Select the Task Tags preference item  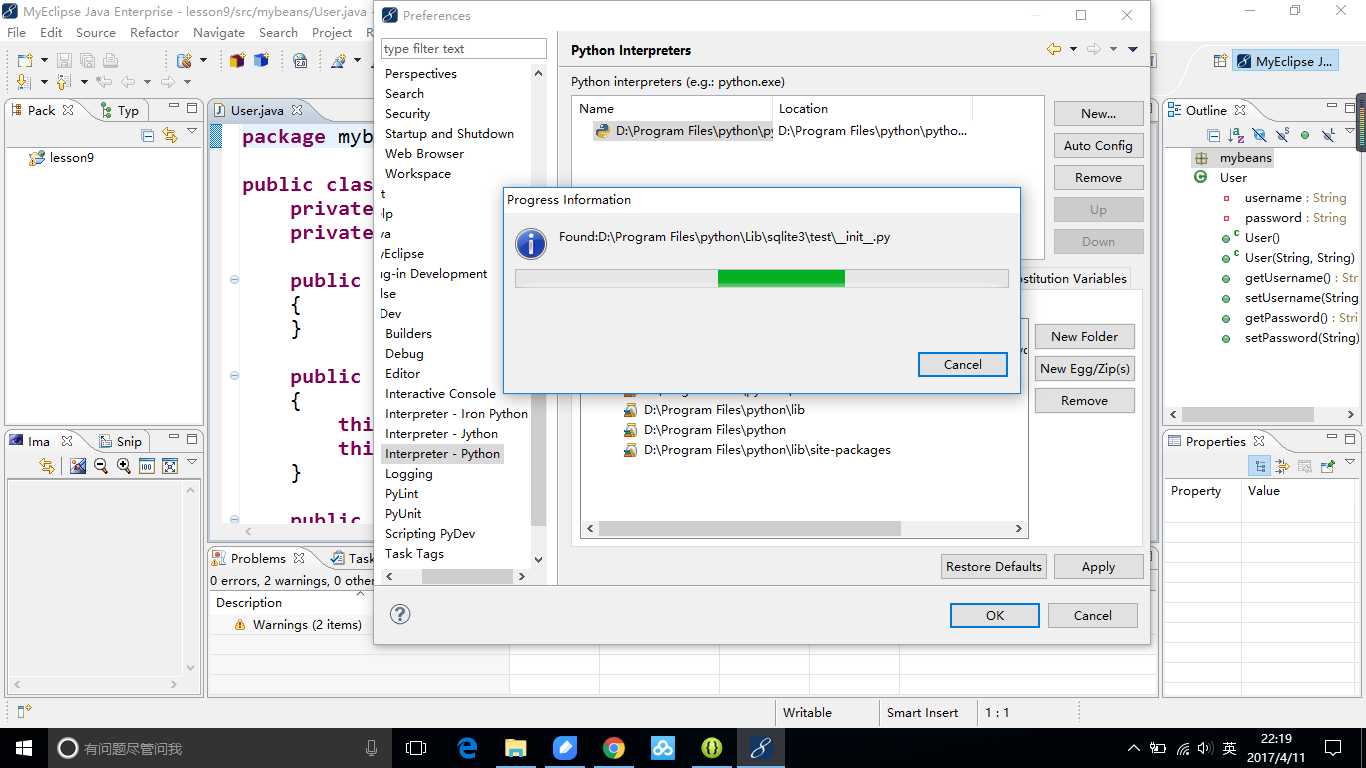pyautogui.click(x=414, y=554)
